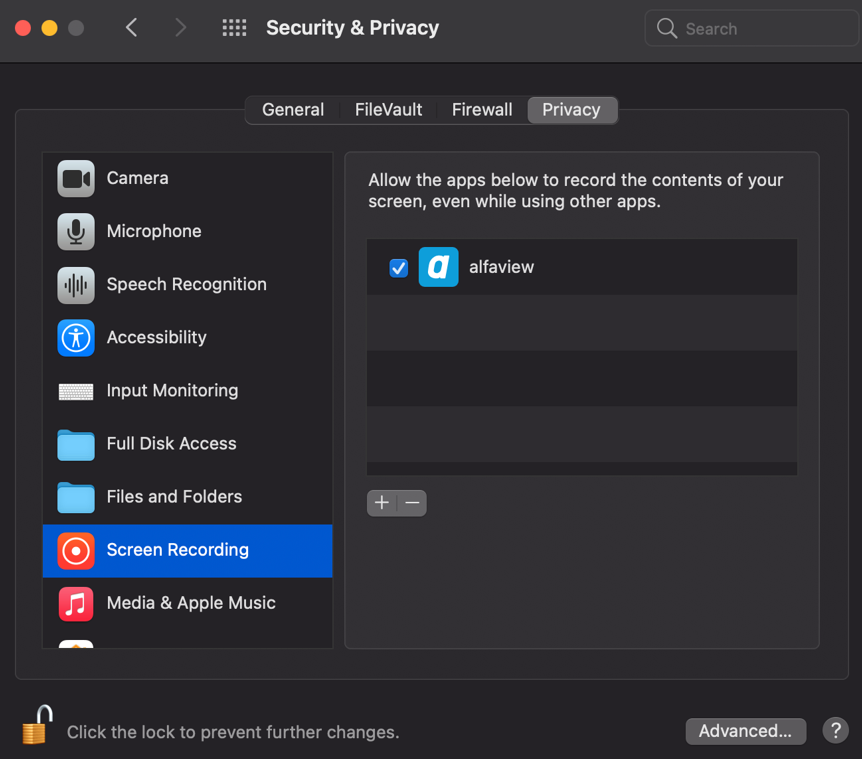This screenshot has width=862, height=759.
Task: Select the Full Disk Access category
Action: 171,443
